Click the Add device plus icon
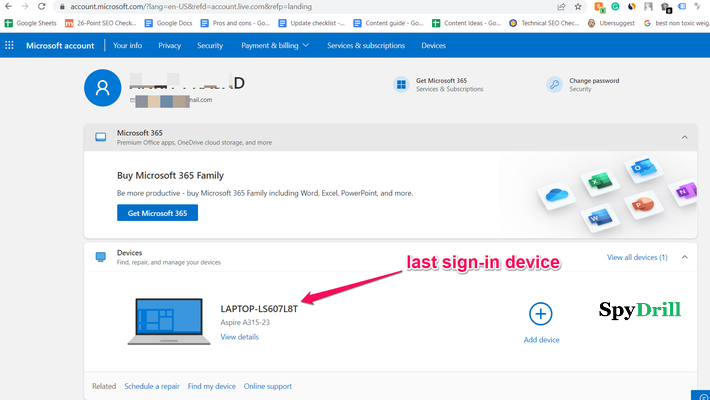 point(541,314)
